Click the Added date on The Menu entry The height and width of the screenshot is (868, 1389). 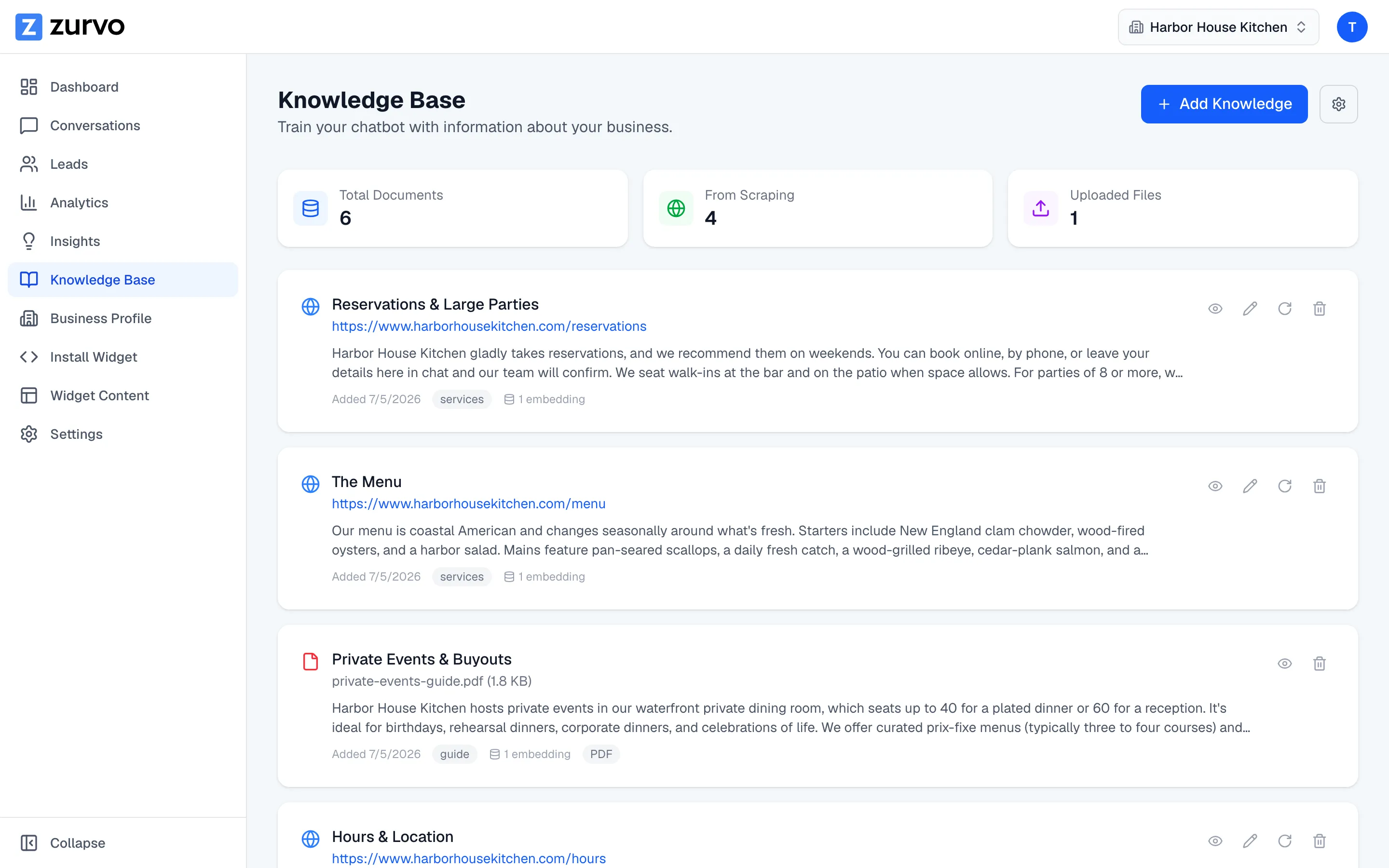coord(376,577)
